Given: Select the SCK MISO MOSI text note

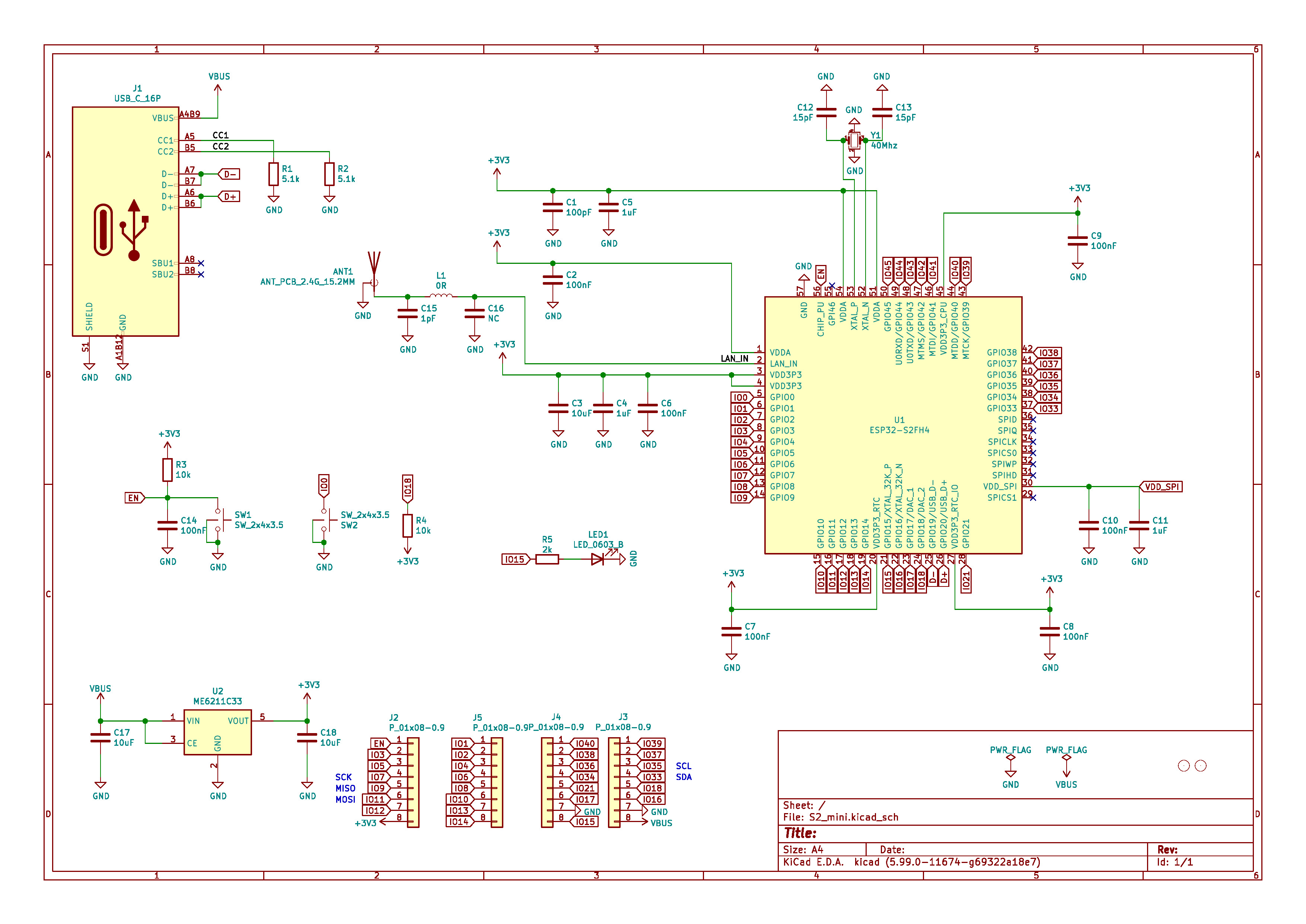Looking at the screenshot, I should [x=345, y=788].
